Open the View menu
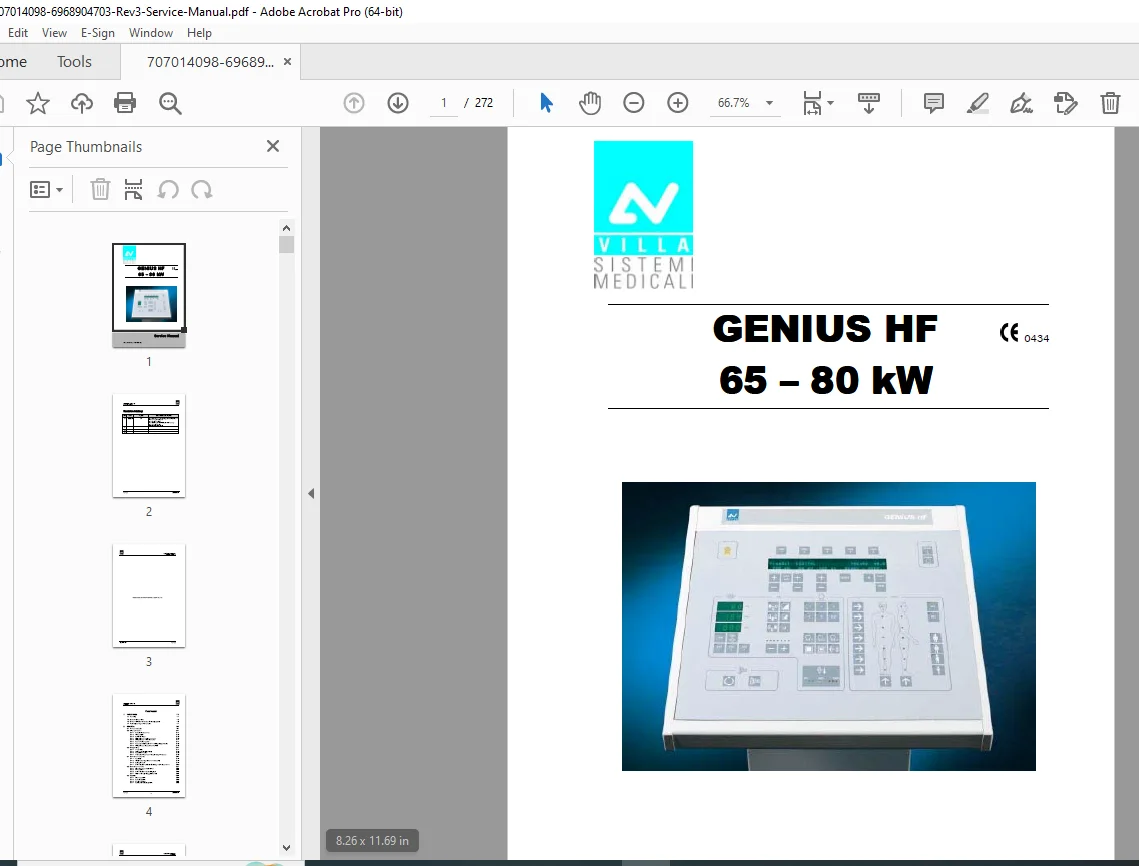The height and width of the screenshot is (866, 1139). point(54,33)
